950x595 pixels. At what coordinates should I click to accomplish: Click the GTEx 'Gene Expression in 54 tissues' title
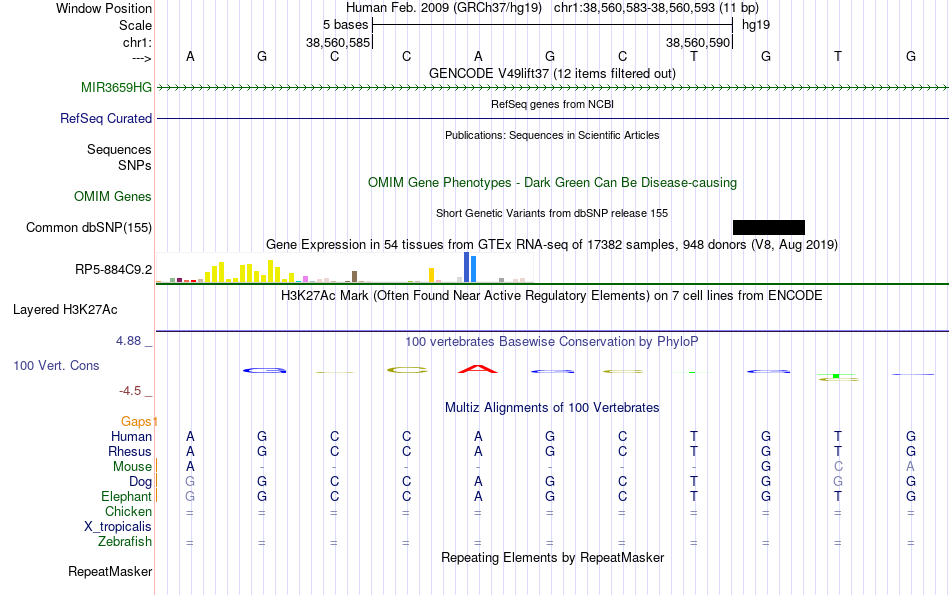point(552,245)
